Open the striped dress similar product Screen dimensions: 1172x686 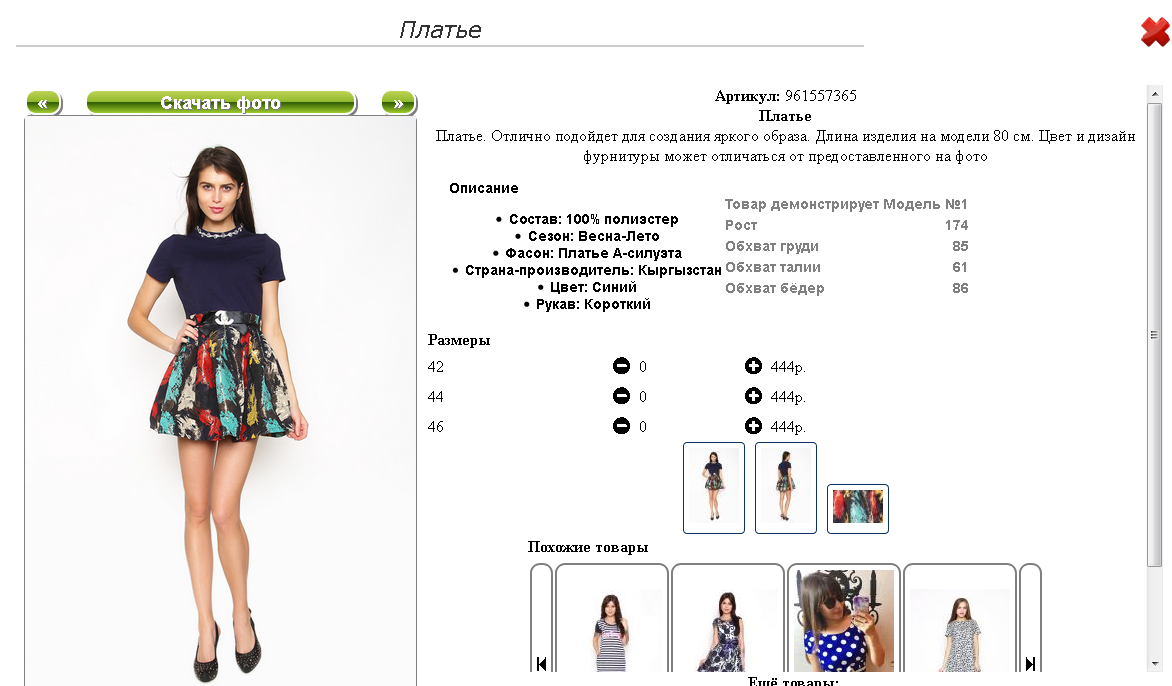pyautogui.click(x=611, y=619)
